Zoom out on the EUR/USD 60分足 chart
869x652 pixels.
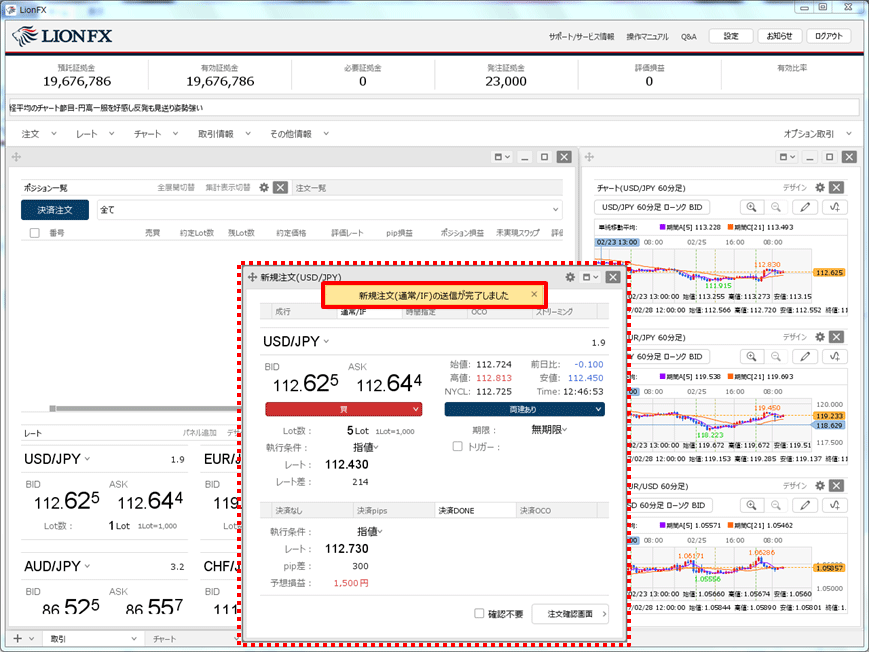(x=776, y=505)
